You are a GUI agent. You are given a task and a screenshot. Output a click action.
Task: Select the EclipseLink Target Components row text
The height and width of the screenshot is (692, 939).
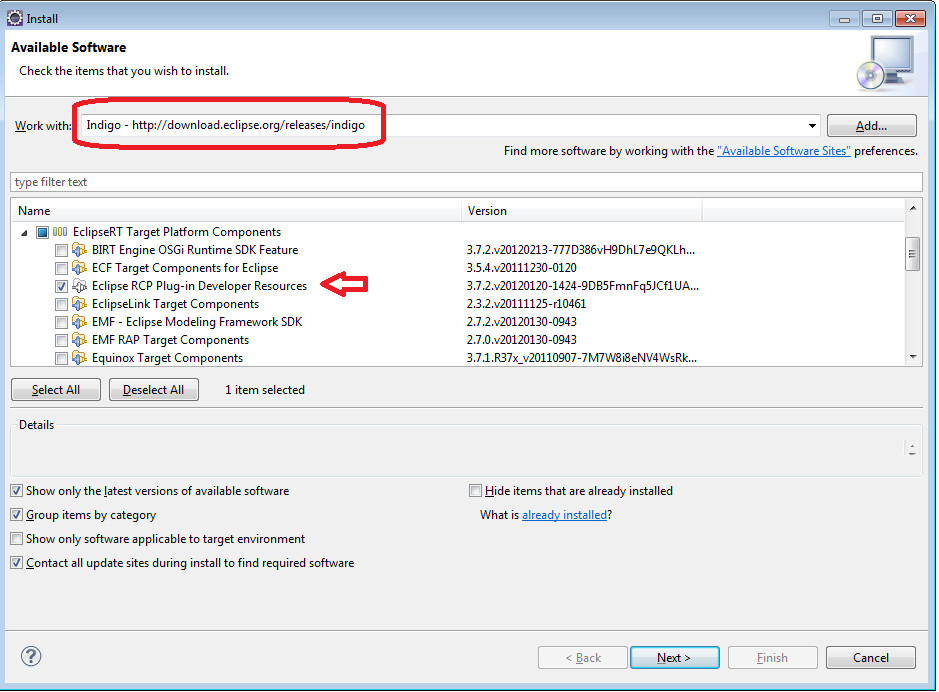pyautogui.click(x=175, y=304)
